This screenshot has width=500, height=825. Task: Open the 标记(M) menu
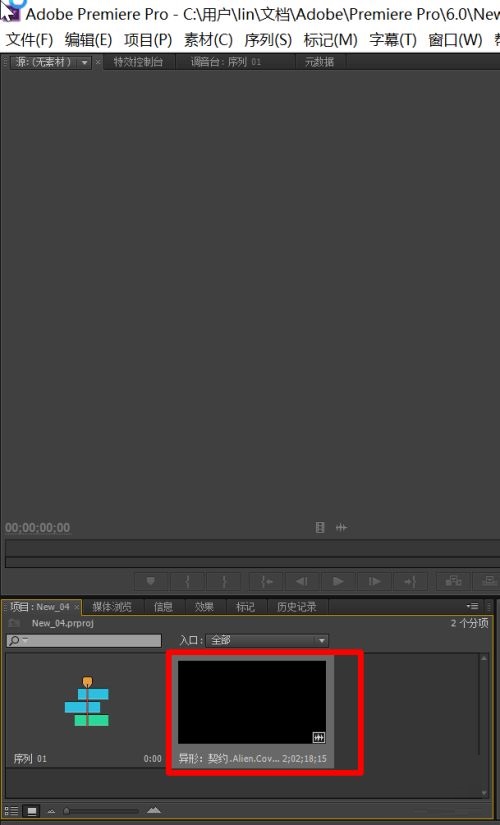pyautogui.click(x=331, y=39)
